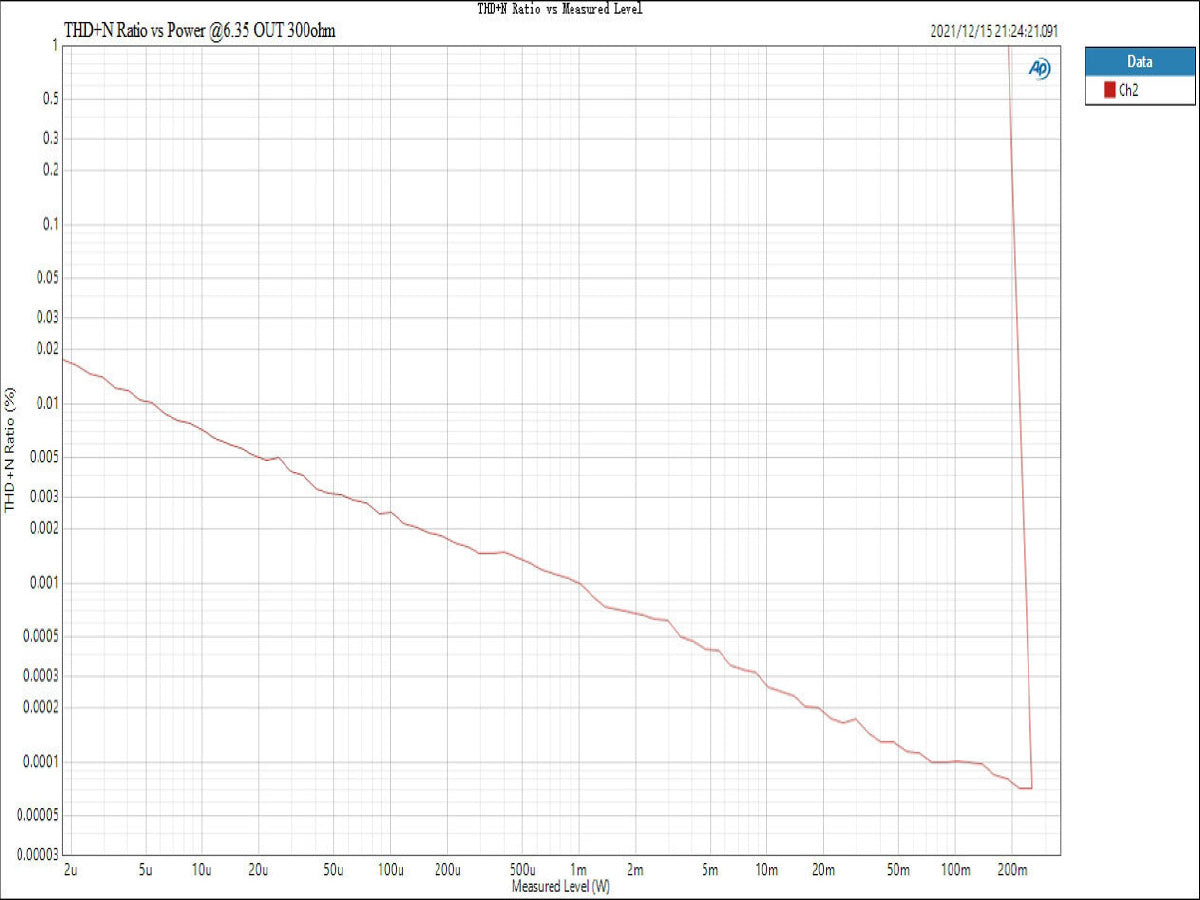Click the 2021/12/15 timestamp text
1200x900 pixels.
[x=993, y=31]
